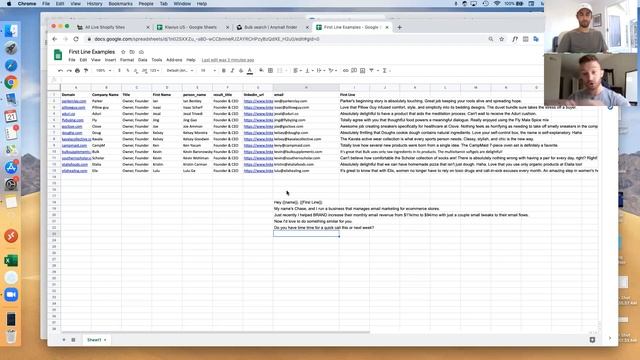Click the All sheets list button
Viewport: 640px width, 360px height.
[73, 340]
